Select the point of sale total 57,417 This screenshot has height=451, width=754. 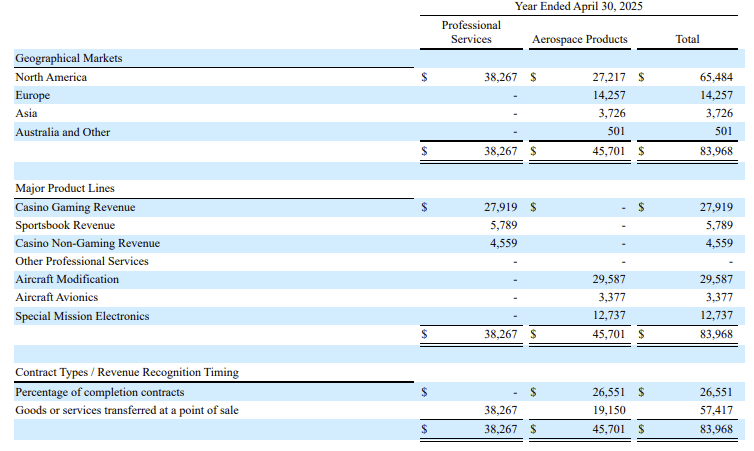[x=716, y=410]
